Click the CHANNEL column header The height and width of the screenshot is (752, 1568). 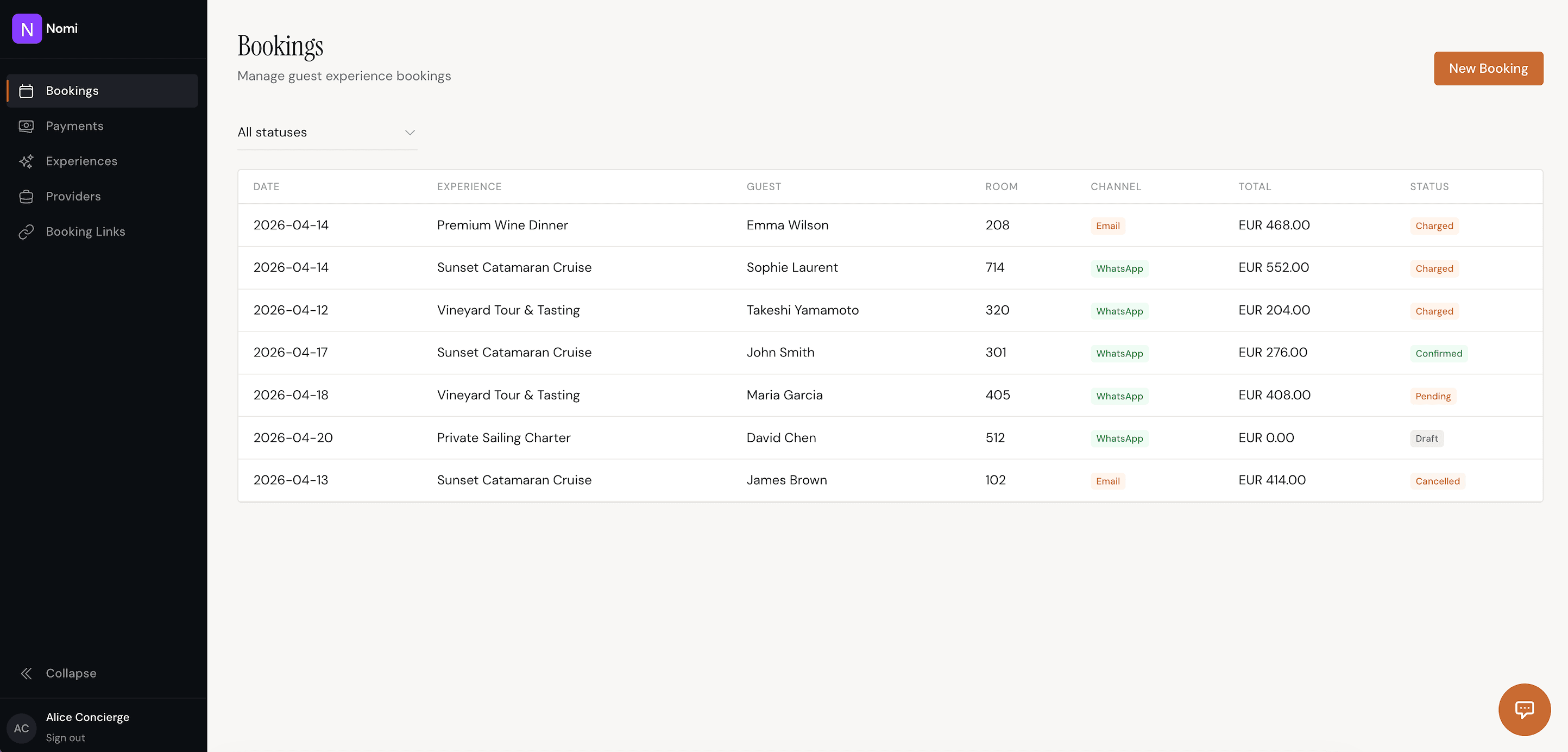click(x=1116, y=186)
